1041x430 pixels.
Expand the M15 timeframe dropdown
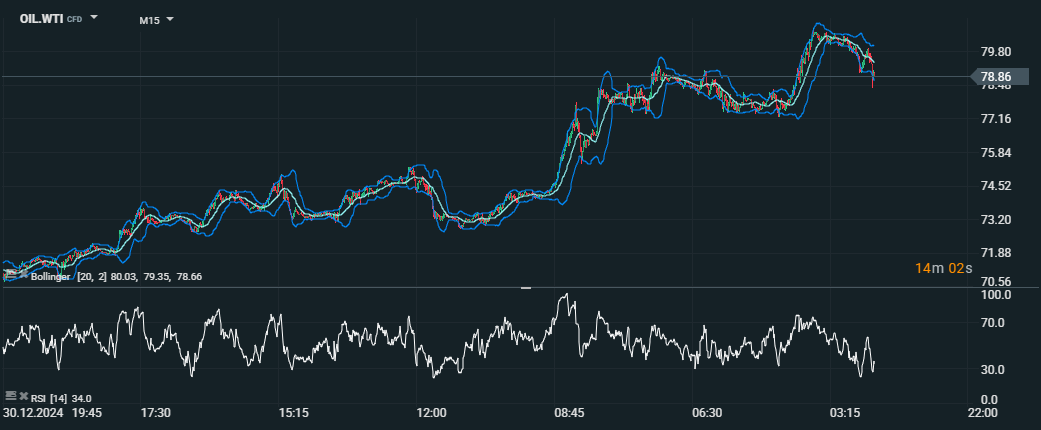[170, 19]
